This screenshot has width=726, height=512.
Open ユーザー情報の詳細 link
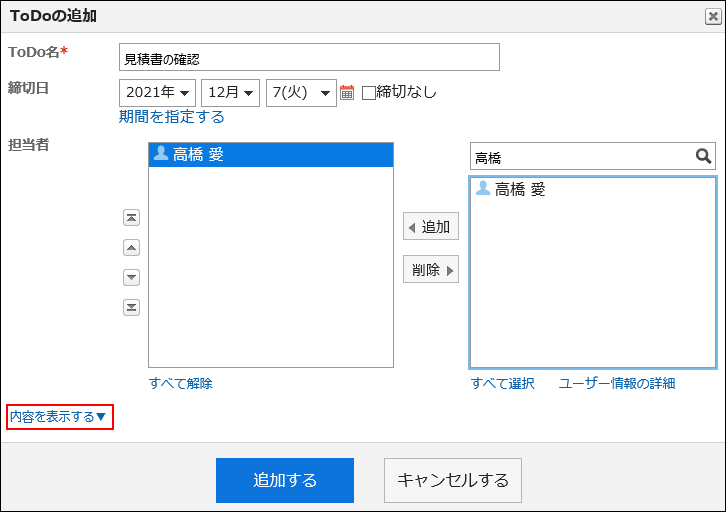(x=617, y=383)
